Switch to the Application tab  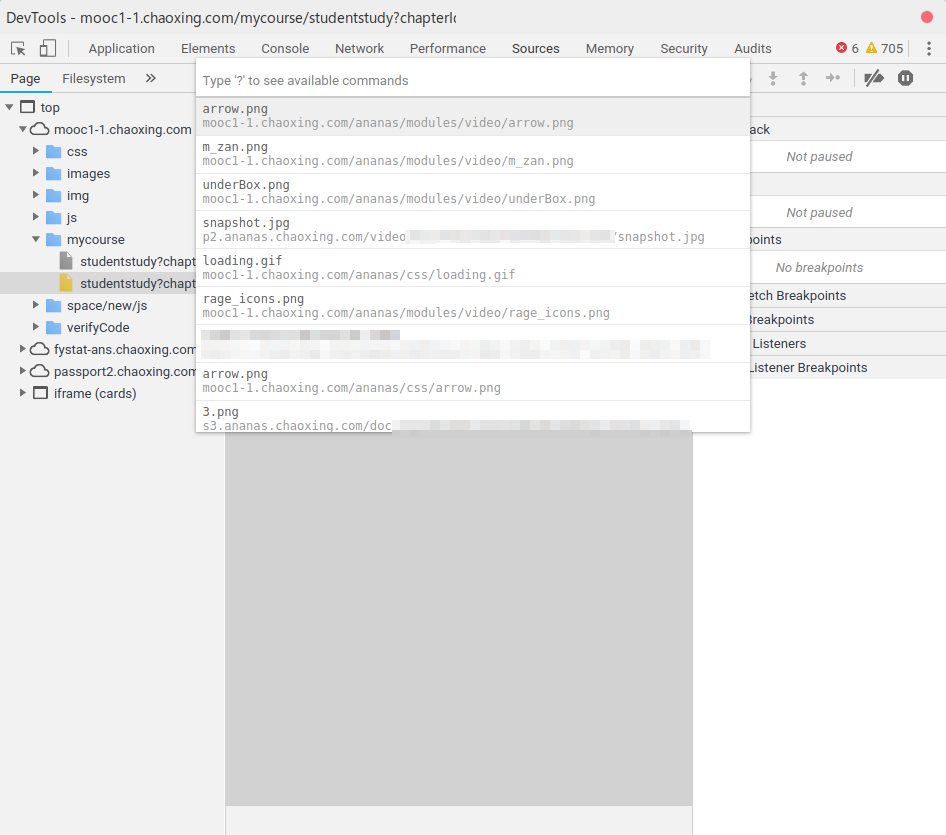121,48
